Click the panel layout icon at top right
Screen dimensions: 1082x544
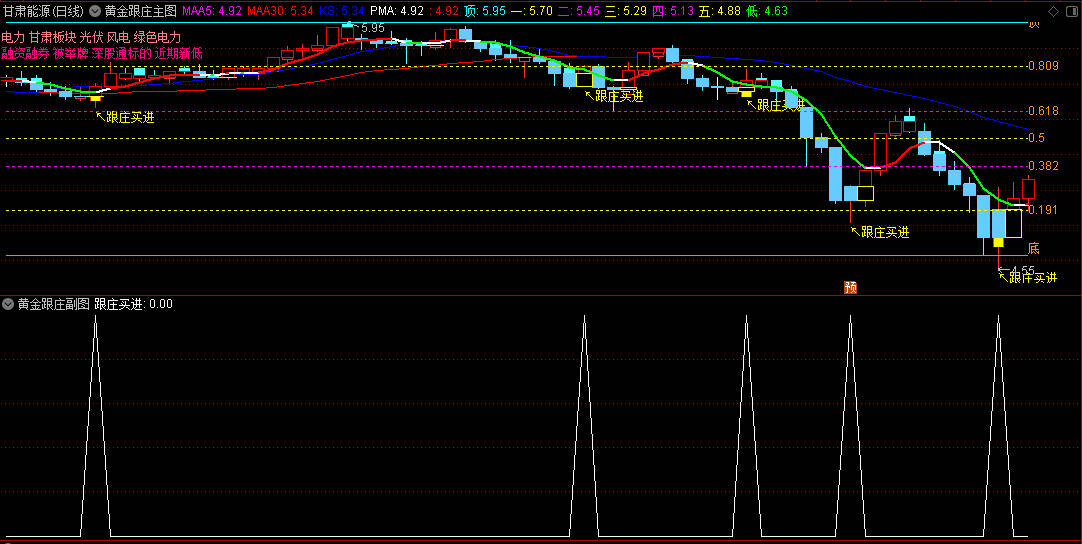tap(1071, 11)
